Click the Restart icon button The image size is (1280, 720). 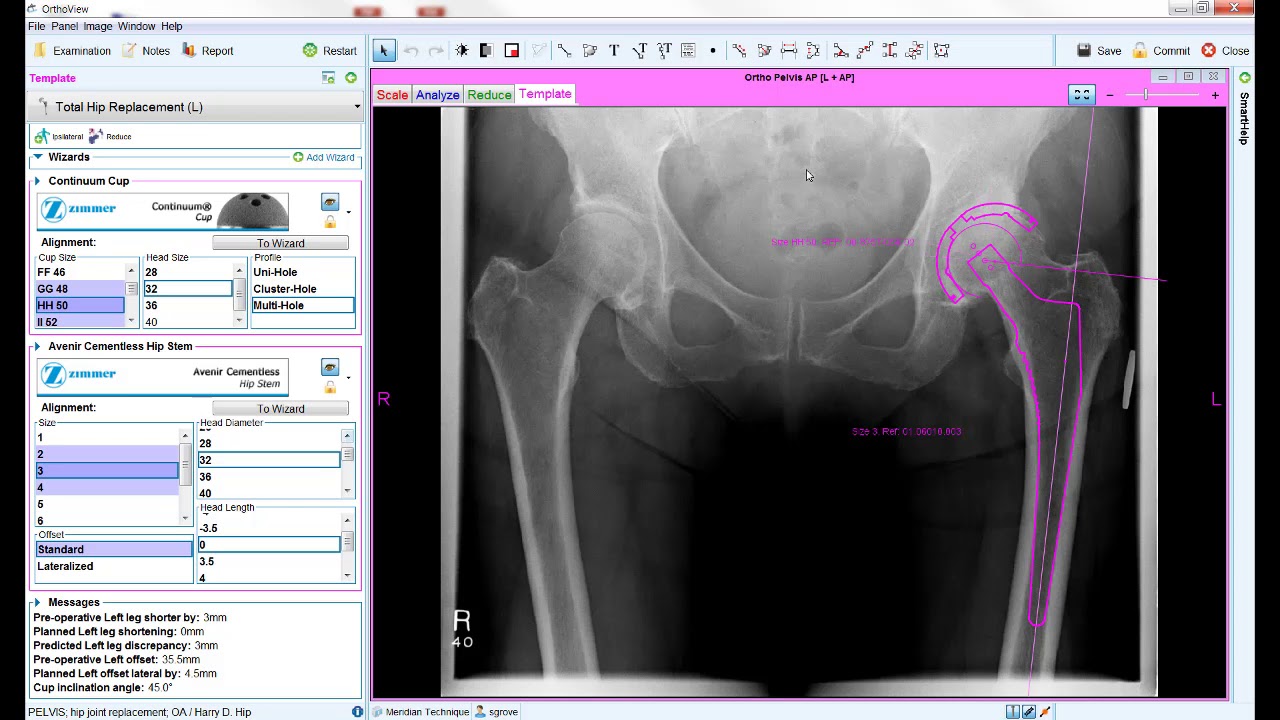point(310,50)
